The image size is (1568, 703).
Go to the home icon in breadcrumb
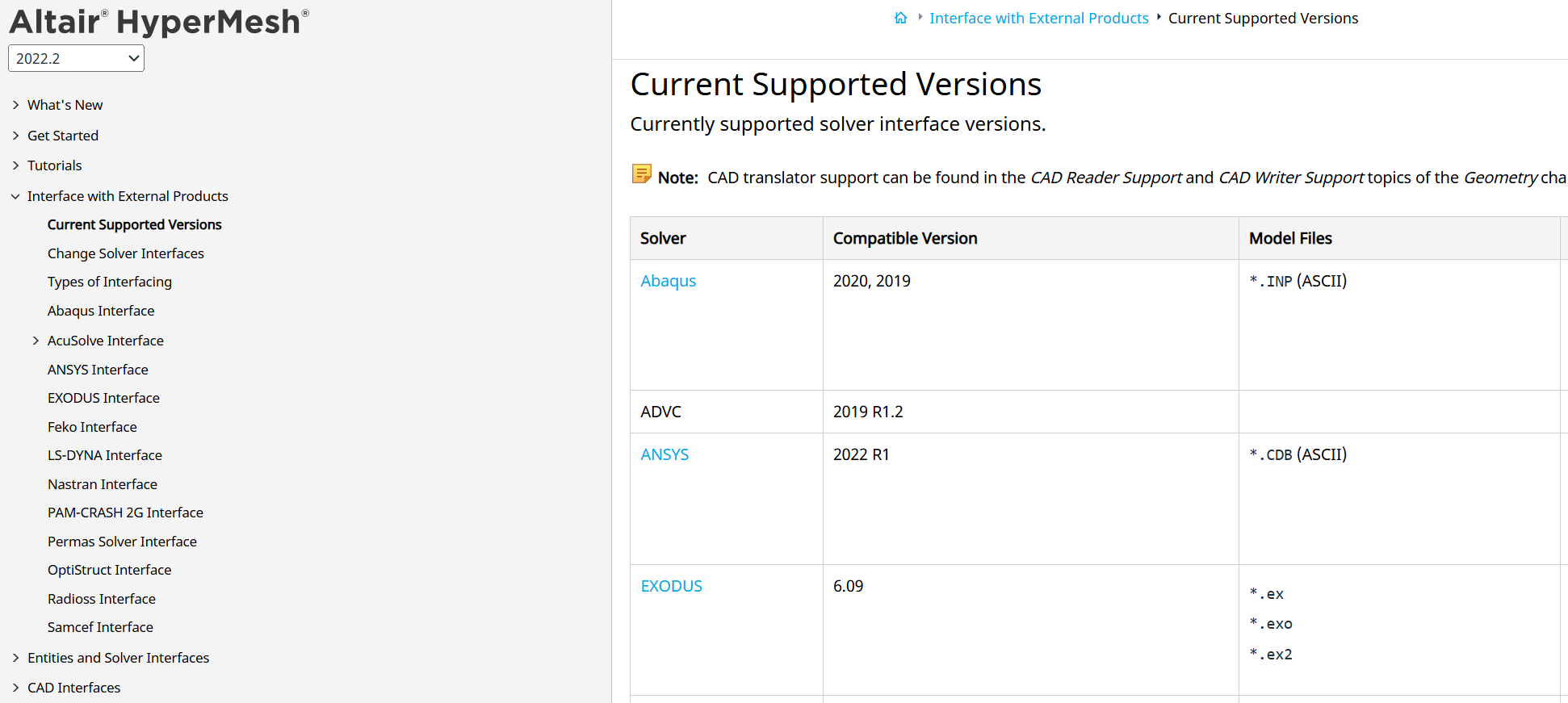click(x=900, y=18)
